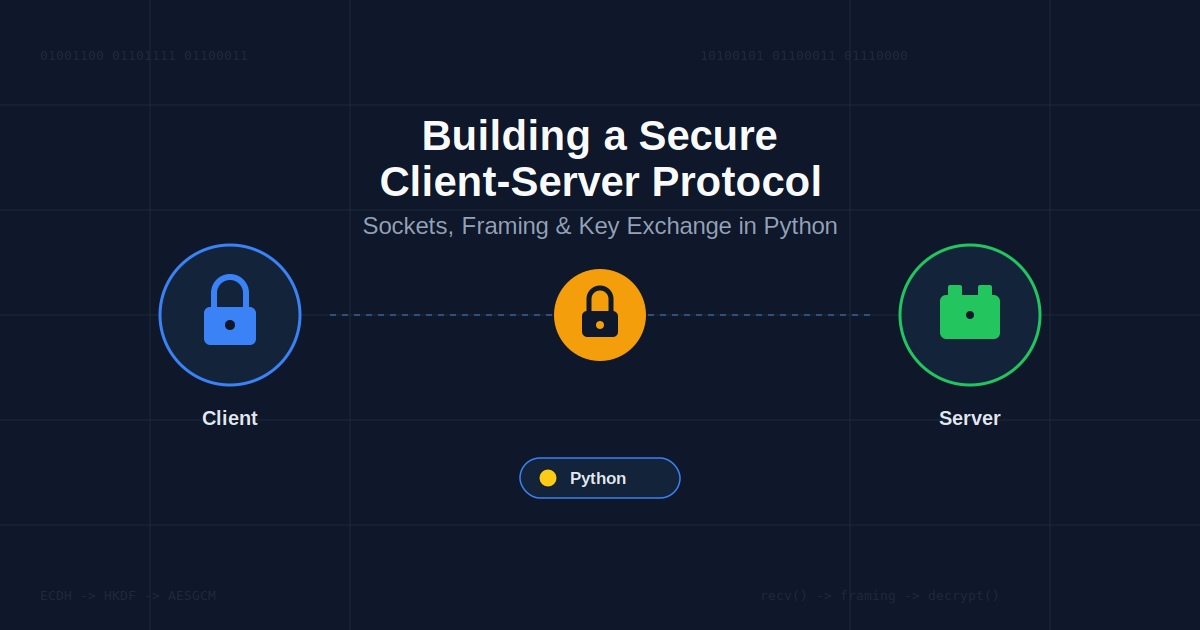Click the yellow dot in Python badge
The height and width of the screenshot is (630, 1200).
(548, 478)
